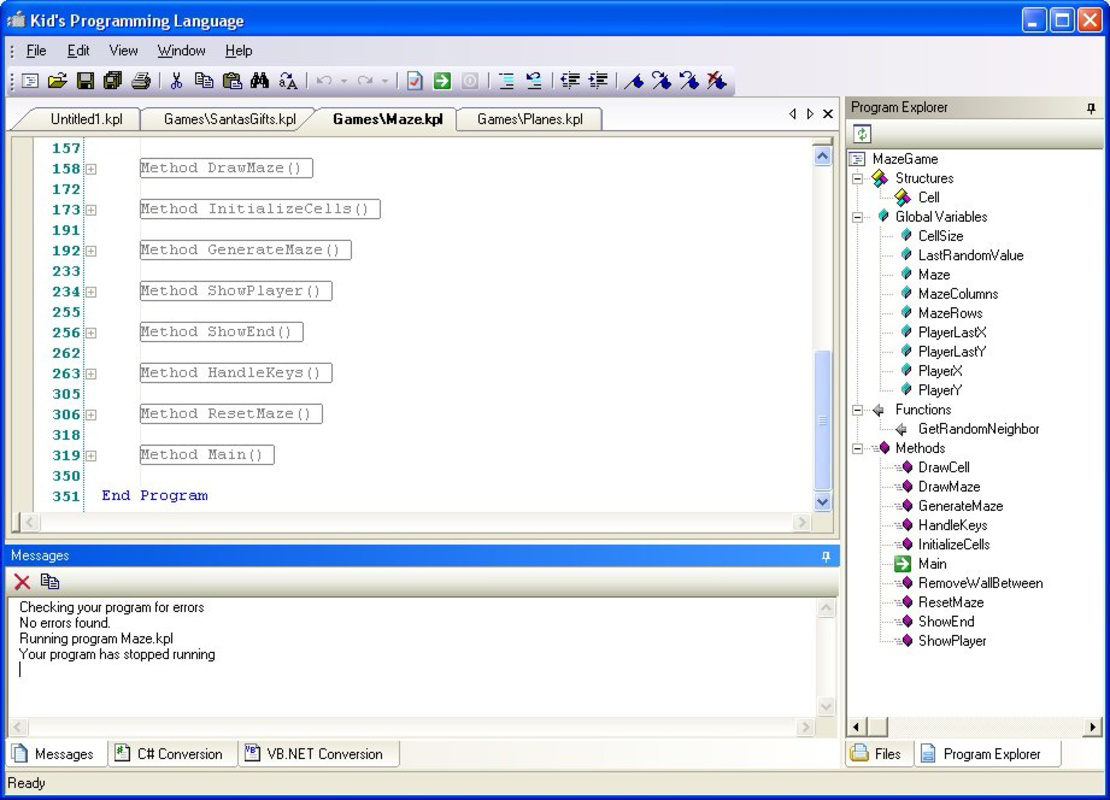Run the program with green arrow icon
The width and height of the screenshot is (1110, 800).
coord(442,81)
